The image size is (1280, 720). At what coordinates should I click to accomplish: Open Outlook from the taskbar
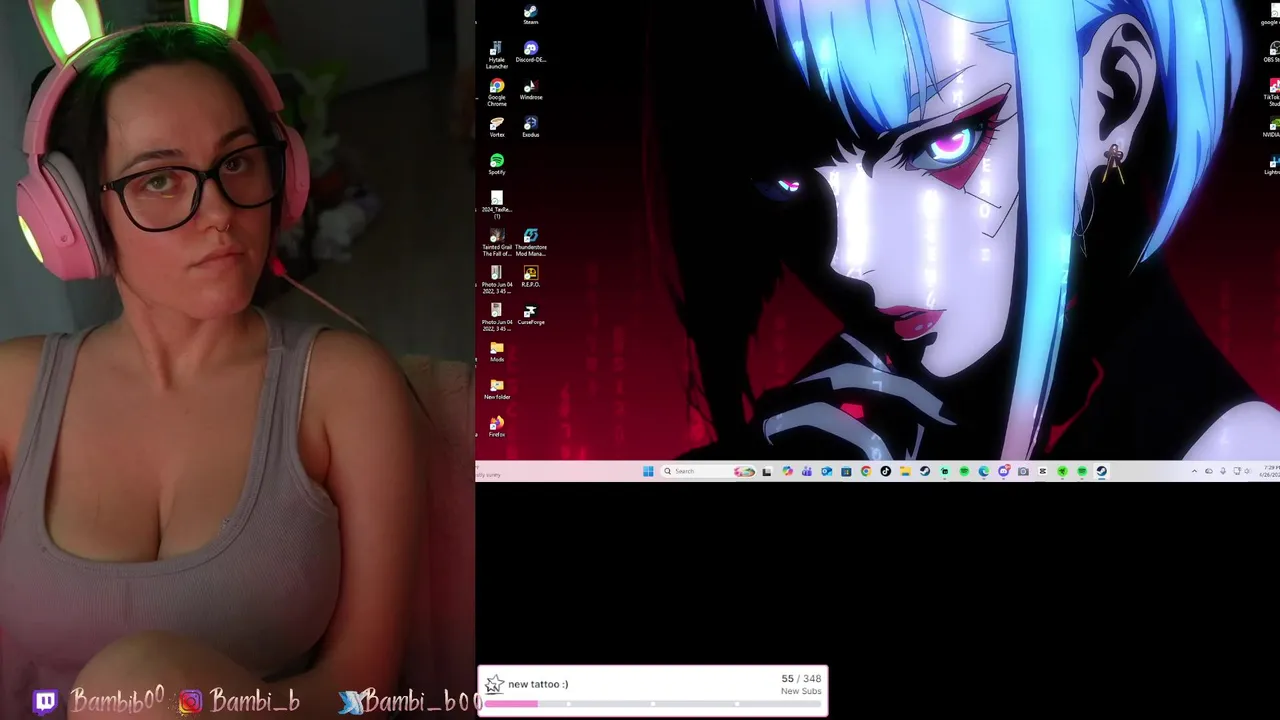[826, 471]
